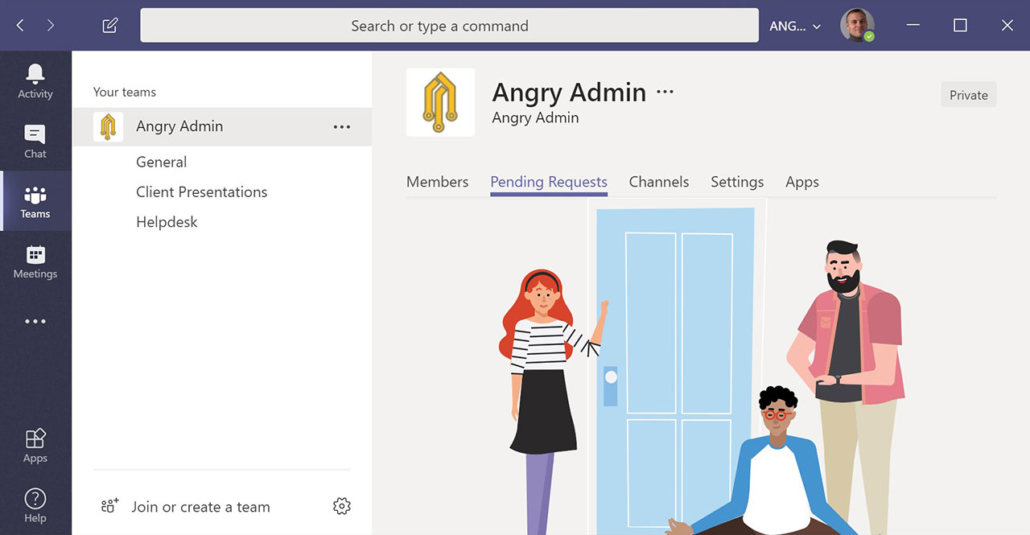This screenshot has height=535, width=1030.
Task: Show more apps via sidebar ellipsis
Action: coord(35,321)
